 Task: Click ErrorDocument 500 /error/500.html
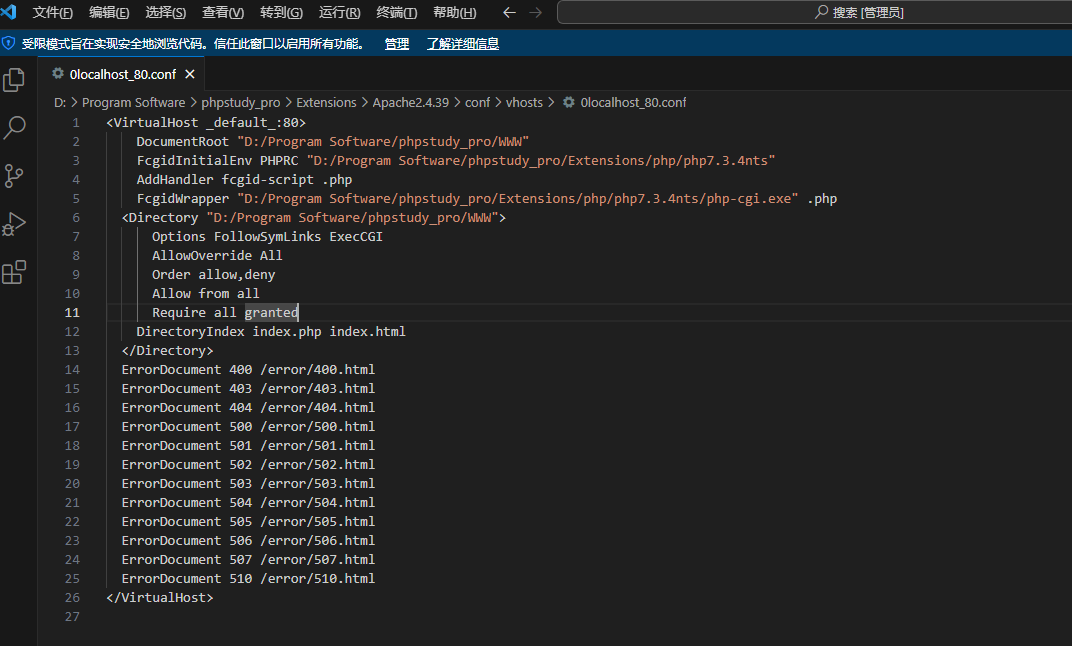[x=248, y=427]
